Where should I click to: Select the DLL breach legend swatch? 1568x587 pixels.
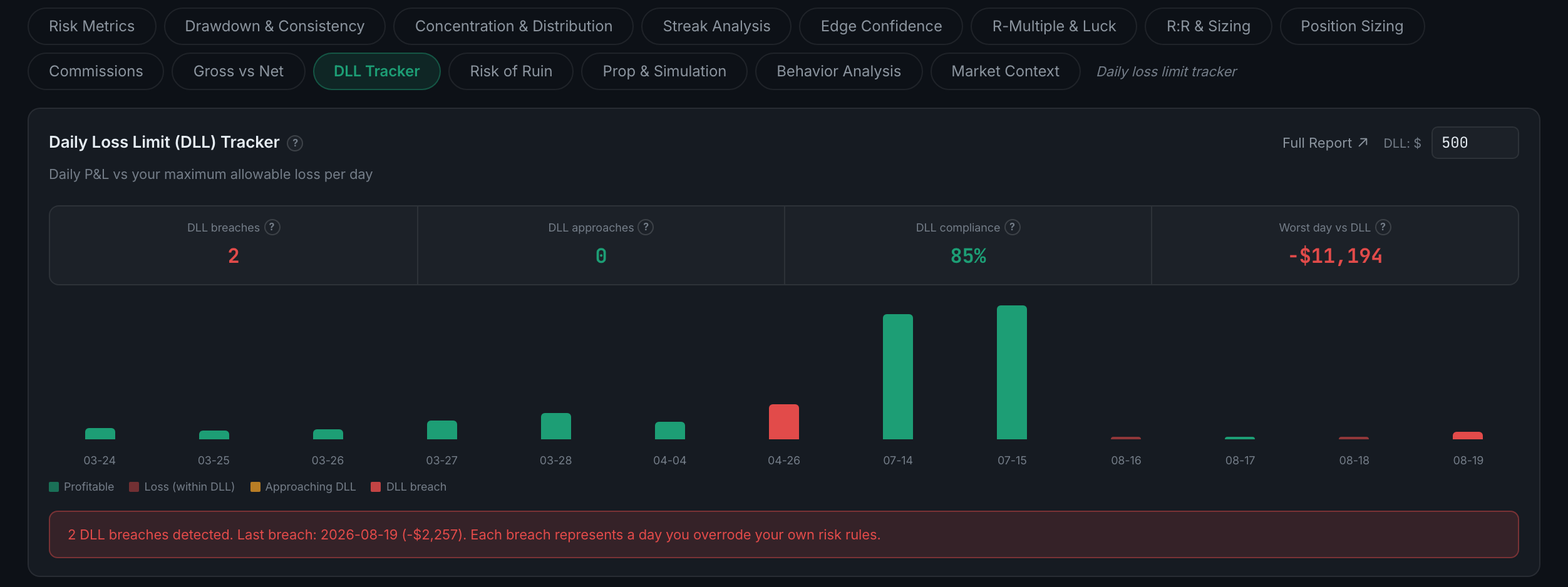point(376,487)
